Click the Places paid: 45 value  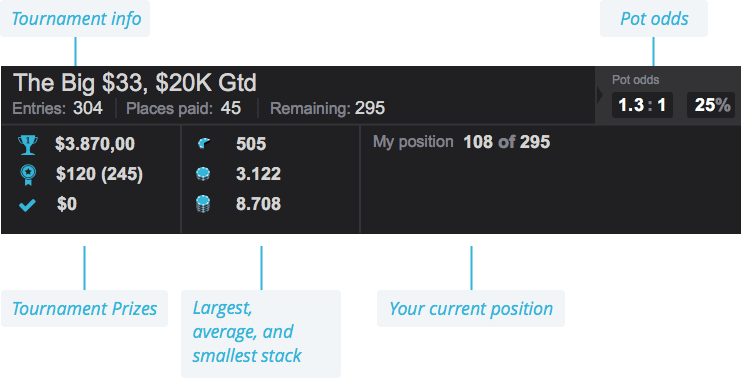184,108
